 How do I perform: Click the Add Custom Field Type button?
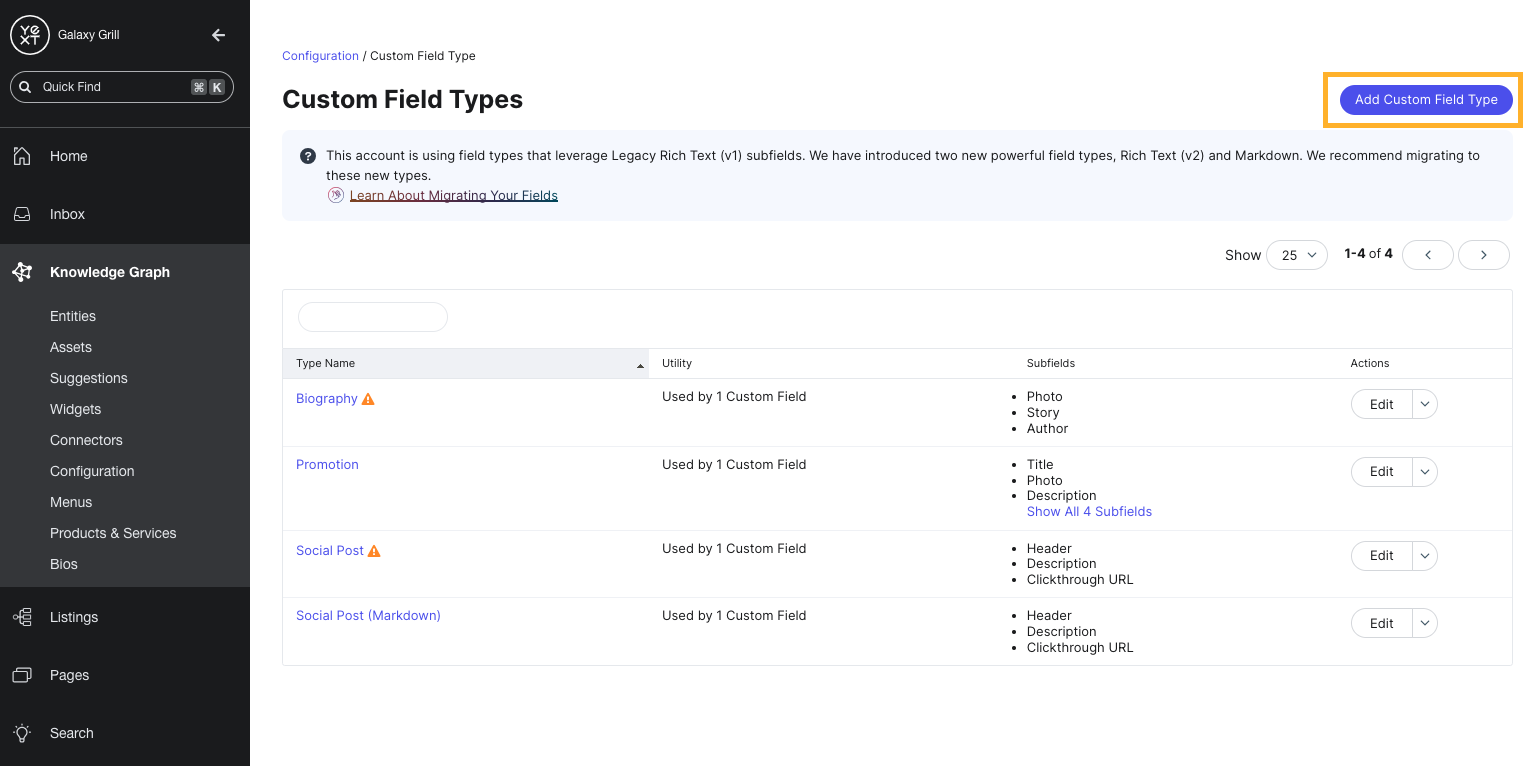(1425, 100)
